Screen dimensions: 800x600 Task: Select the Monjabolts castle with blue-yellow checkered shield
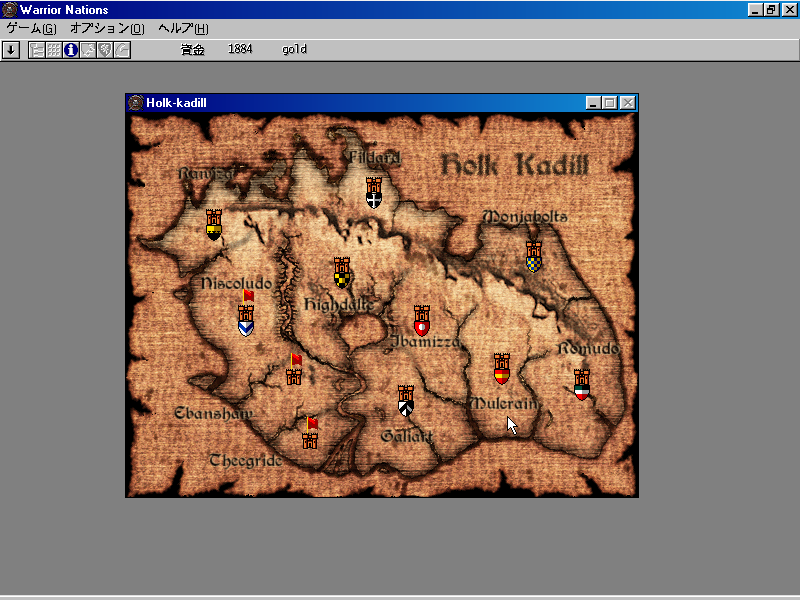coord(534,257)
